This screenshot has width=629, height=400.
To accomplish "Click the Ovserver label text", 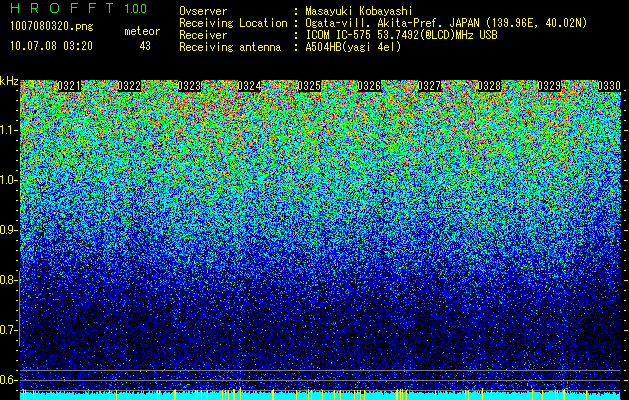I will [x=203, y=11].
